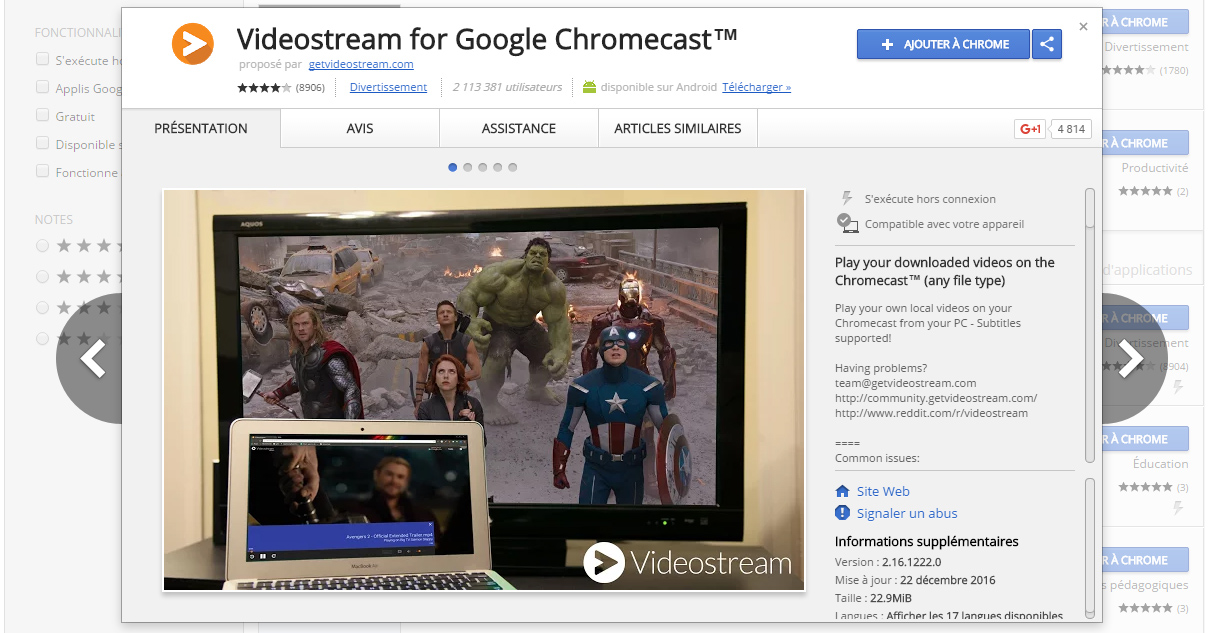Open the Site Web link
Image resolution: width=1210 pixels, height=633 pixels.
883,491
